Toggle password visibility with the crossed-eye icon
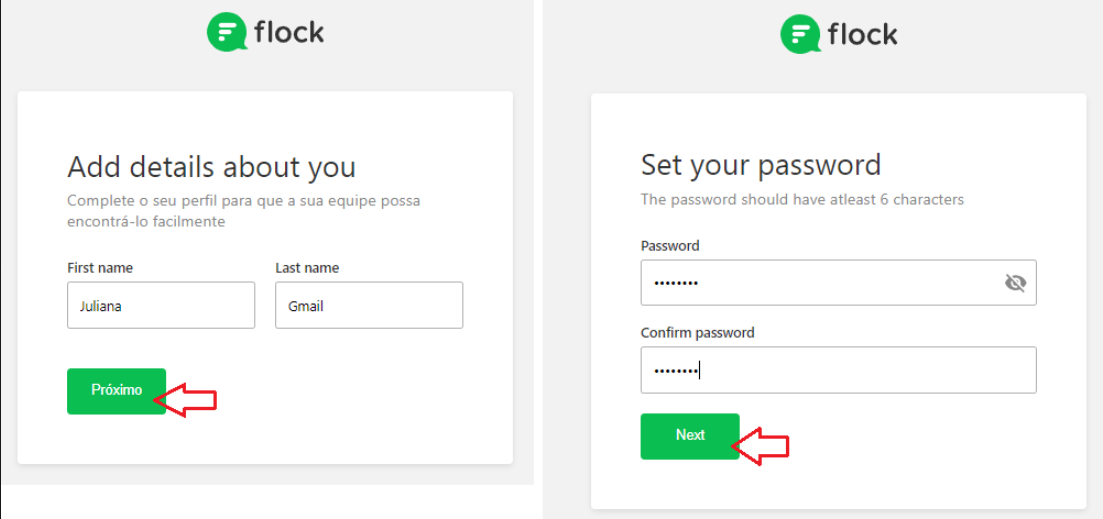 [1014, 283]
